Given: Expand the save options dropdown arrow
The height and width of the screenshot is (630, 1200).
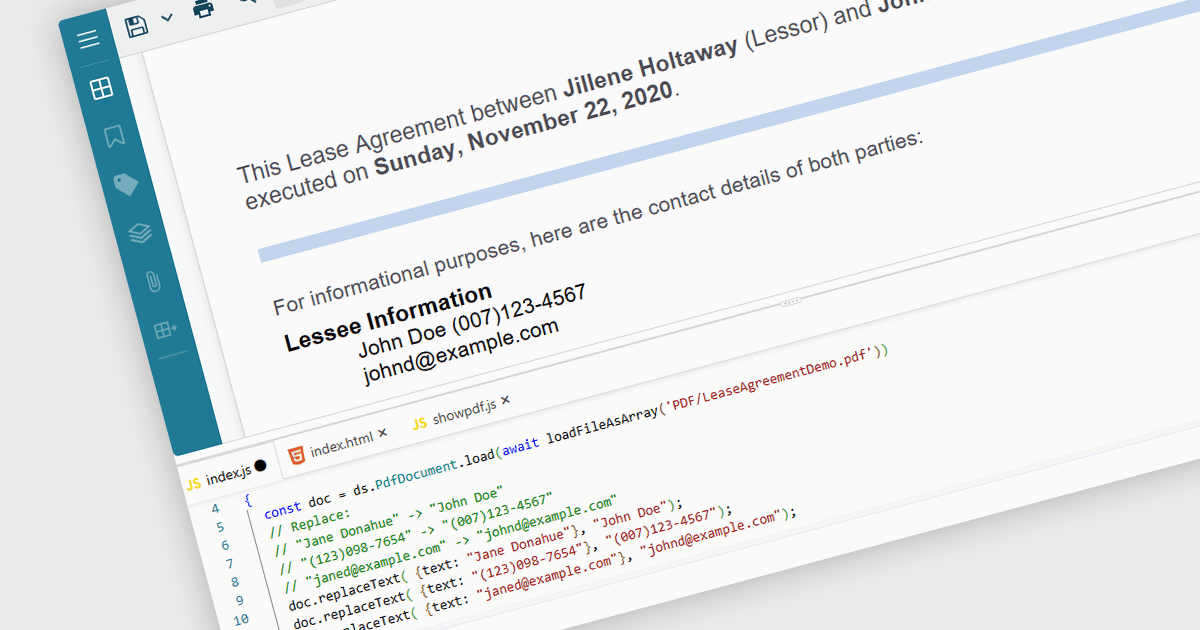Looking at the screenshot, I should pyautogui.click(x=167, y=18).
